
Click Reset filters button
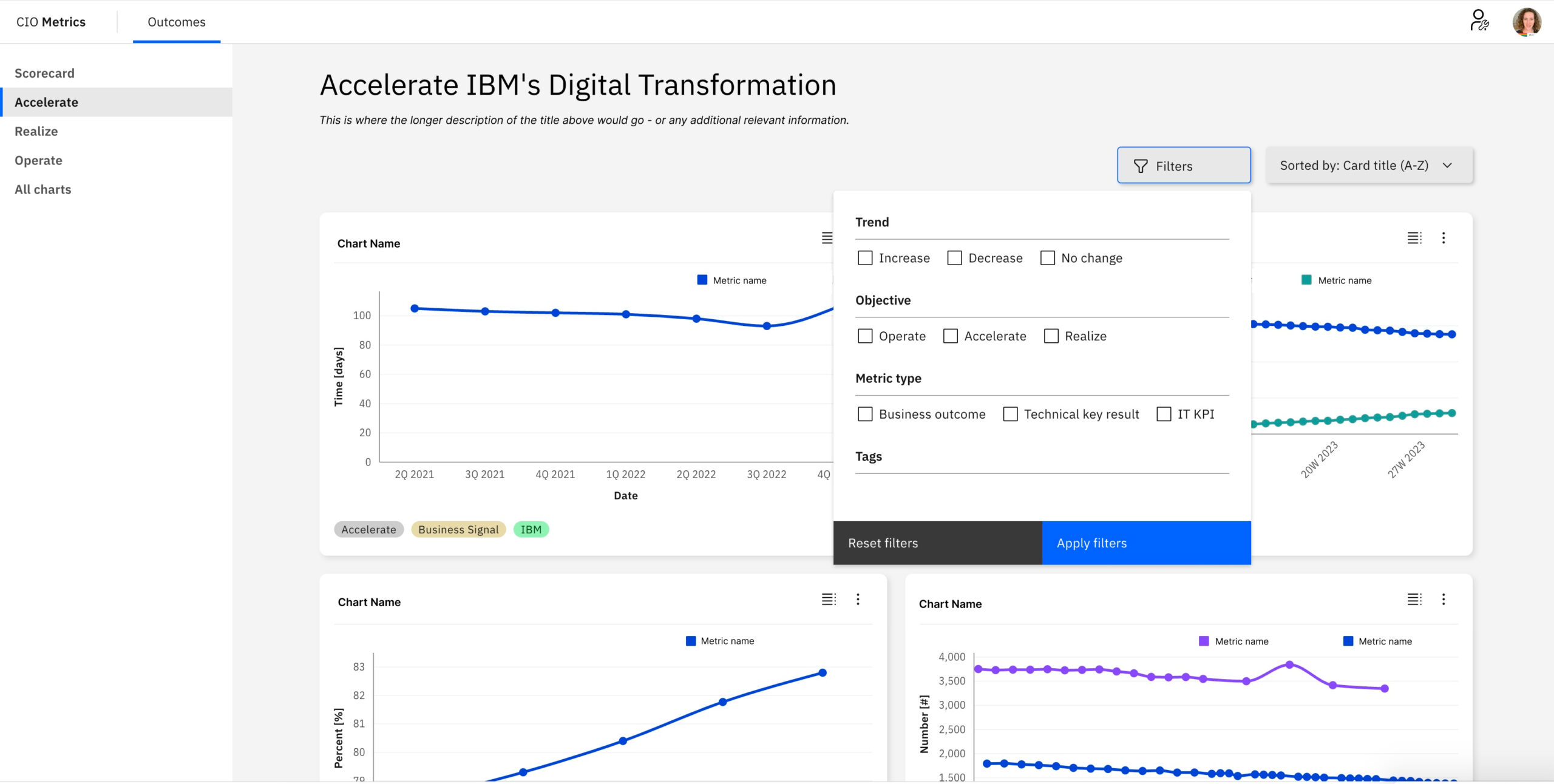coord(937,542)
